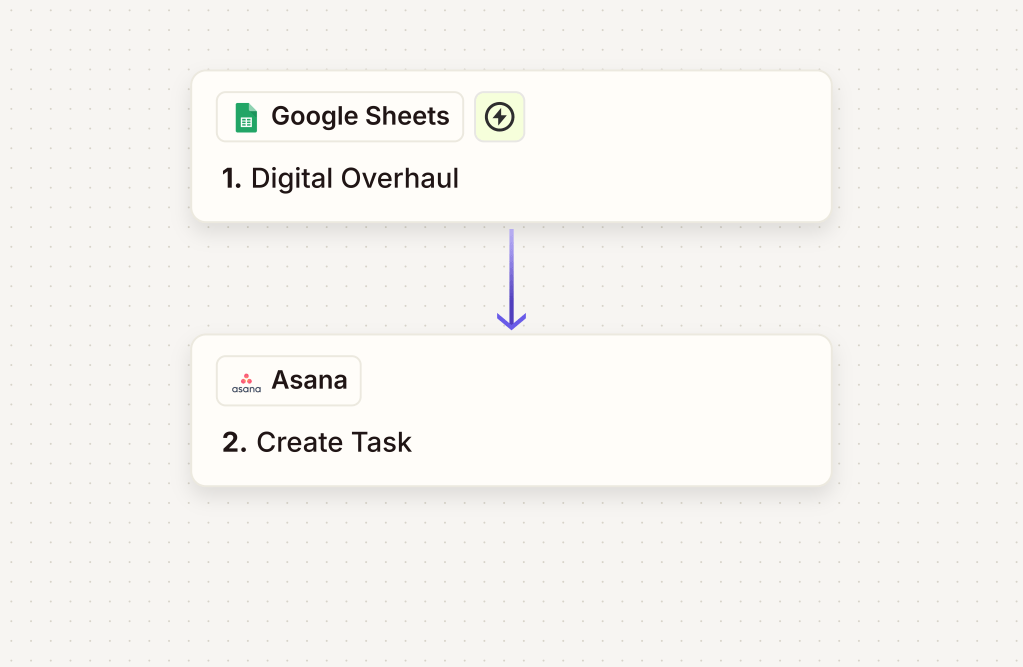Click the Asana logo icon

[246, 381]
